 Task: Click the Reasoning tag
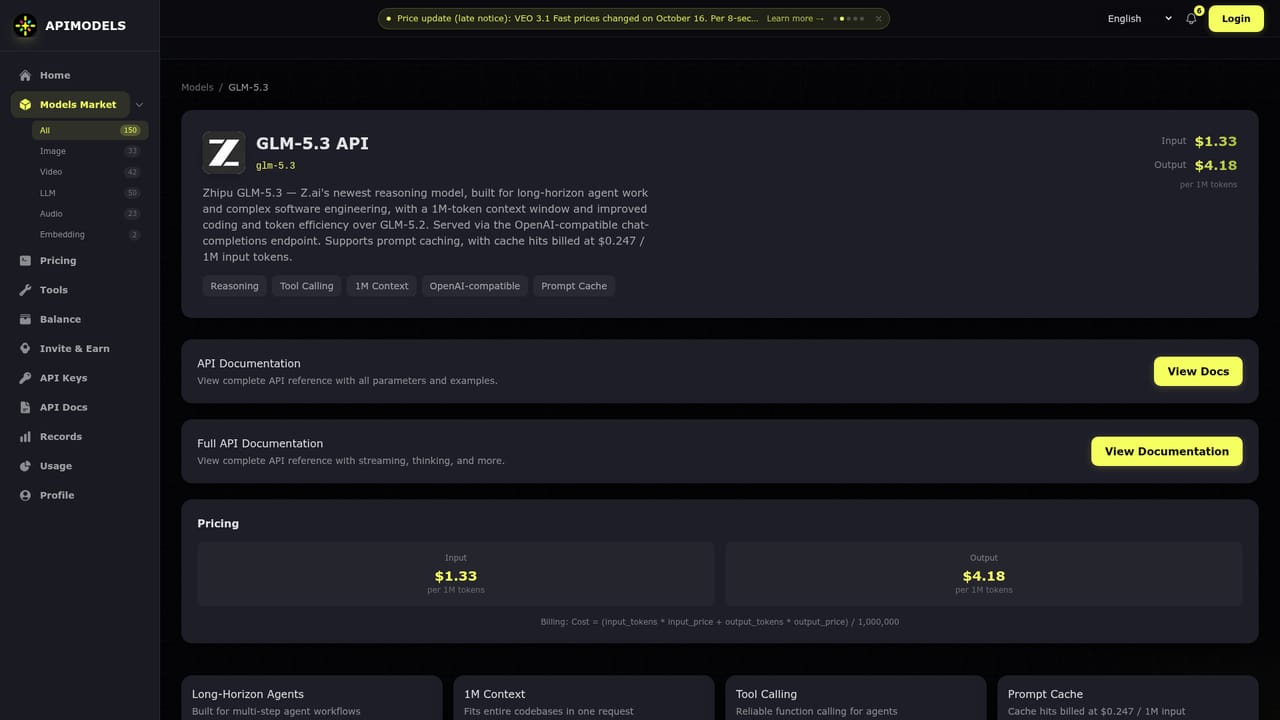click(x=234, y=286)
